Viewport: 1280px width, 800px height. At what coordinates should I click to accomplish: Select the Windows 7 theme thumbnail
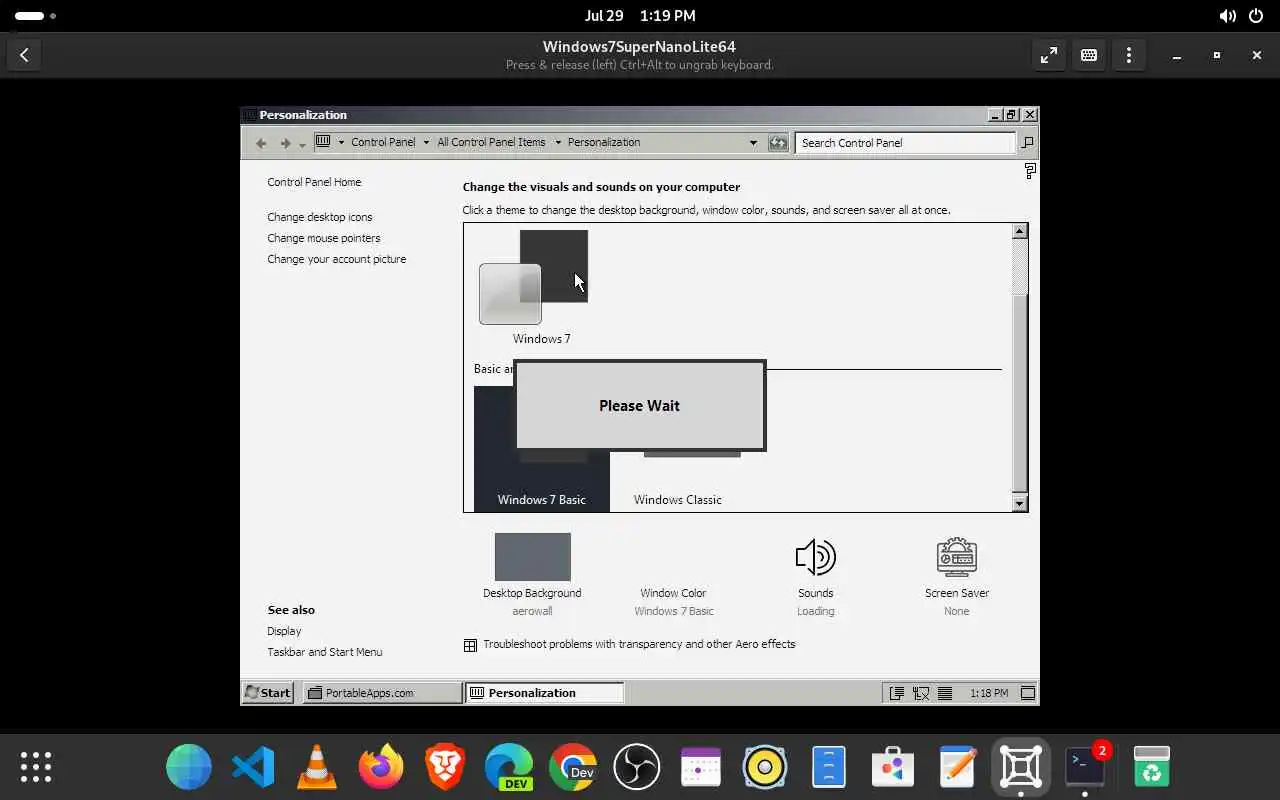point(534,277)
